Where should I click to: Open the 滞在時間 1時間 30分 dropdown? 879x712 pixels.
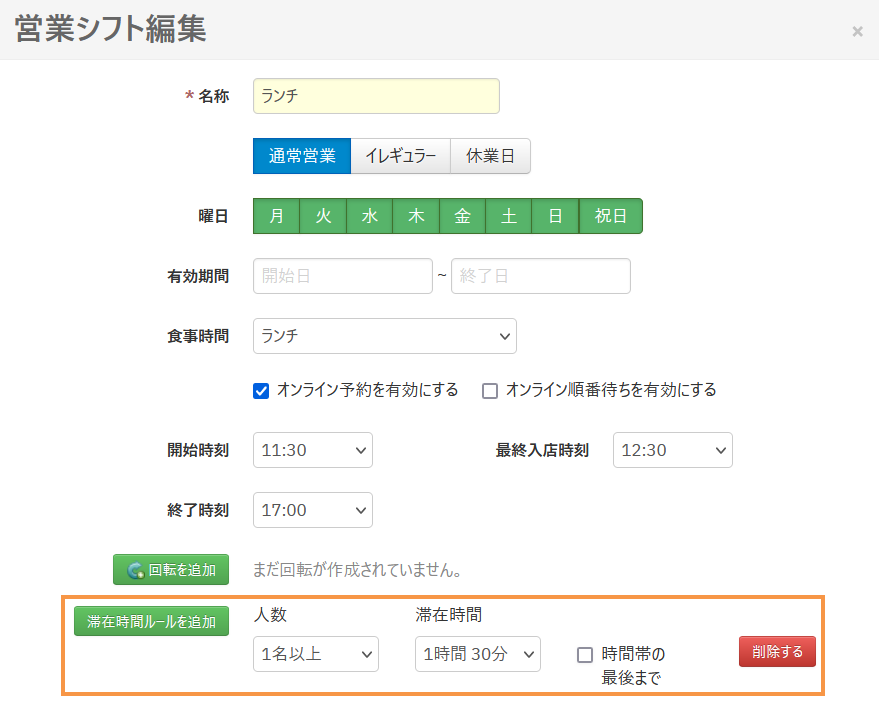coord(478,654)
